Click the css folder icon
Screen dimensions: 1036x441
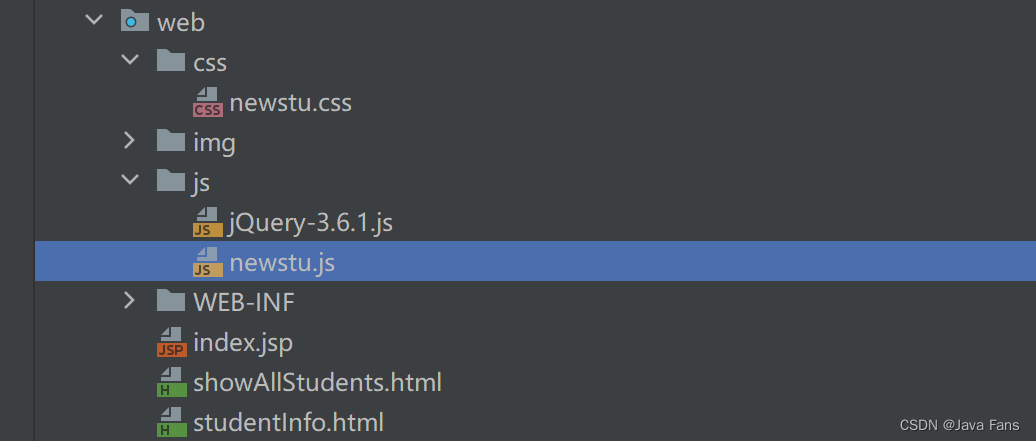pyautogui.click(x=171, y=62)
